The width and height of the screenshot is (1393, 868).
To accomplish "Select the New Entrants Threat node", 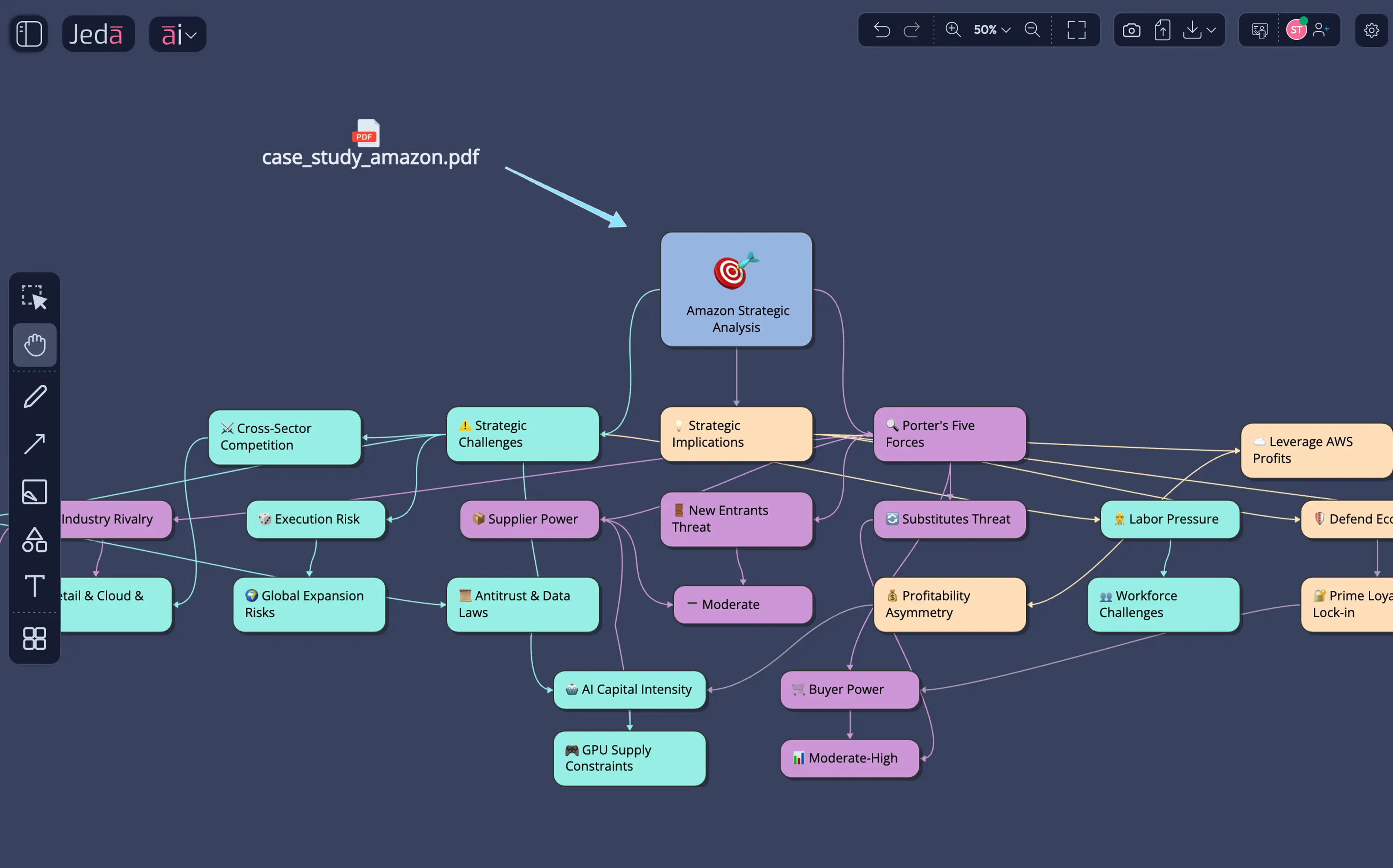I will pyautogui.click(x=736, y=519).
